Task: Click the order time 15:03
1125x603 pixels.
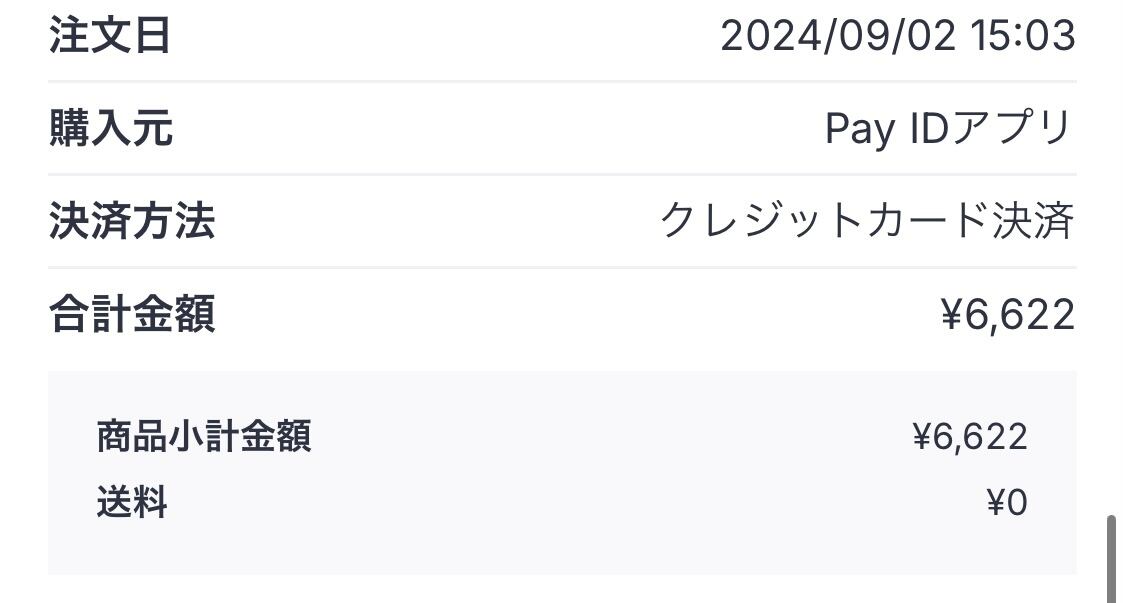Action: [1021, 37]
